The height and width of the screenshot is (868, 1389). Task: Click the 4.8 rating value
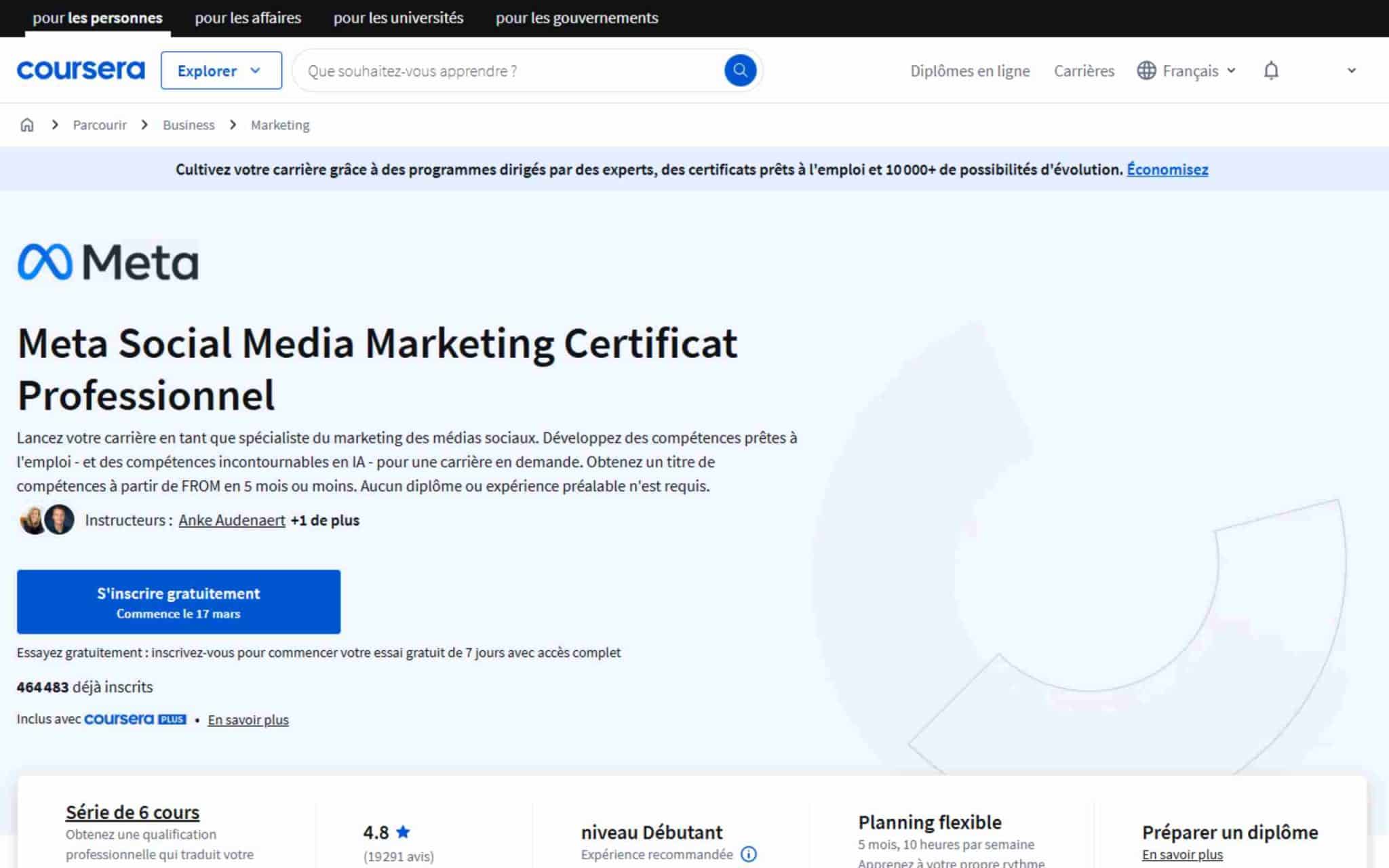pyautogui.click(x=376, y=832)
